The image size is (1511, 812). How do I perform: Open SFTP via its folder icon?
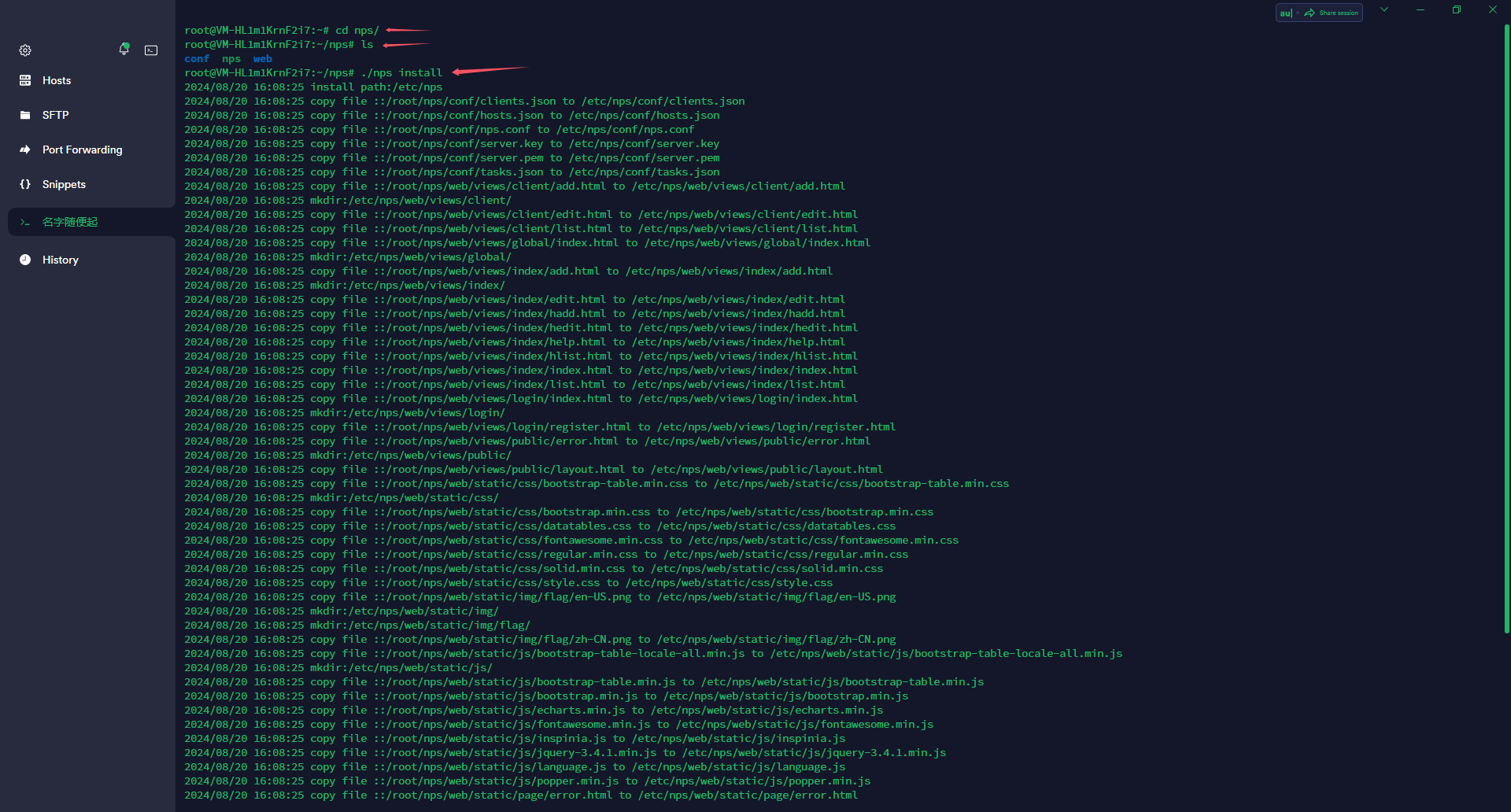click(x=25, y=115)
